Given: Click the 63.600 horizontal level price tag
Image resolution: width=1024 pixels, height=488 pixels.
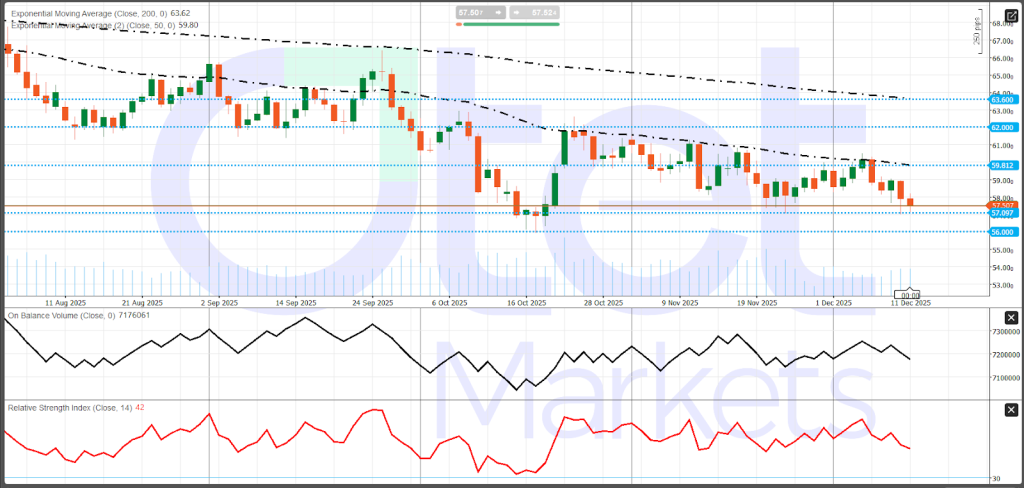Looking at the screenshot, I should [1002, 100].
